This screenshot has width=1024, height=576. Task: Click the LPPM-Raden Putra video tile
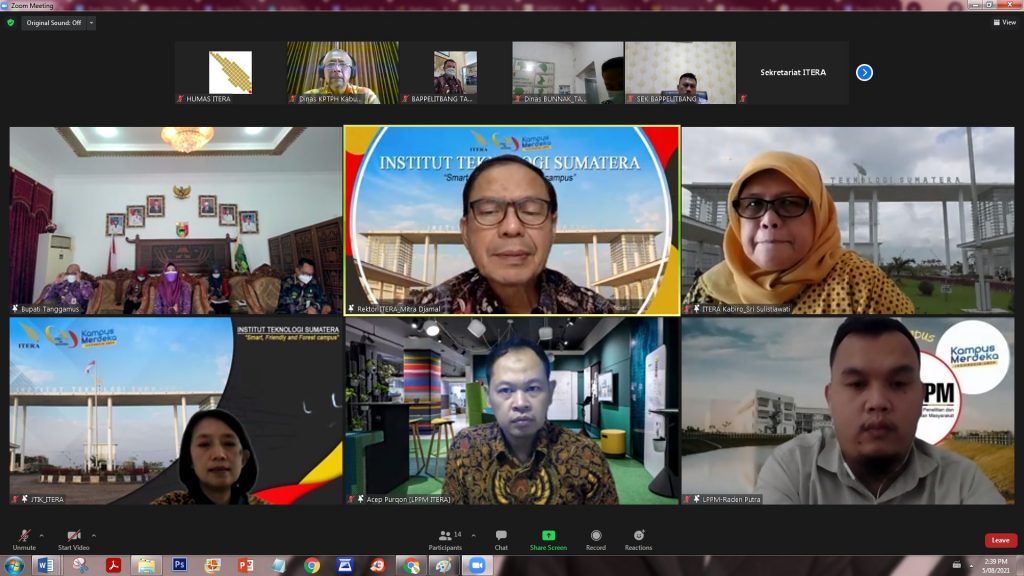click(x=848, y=411)
